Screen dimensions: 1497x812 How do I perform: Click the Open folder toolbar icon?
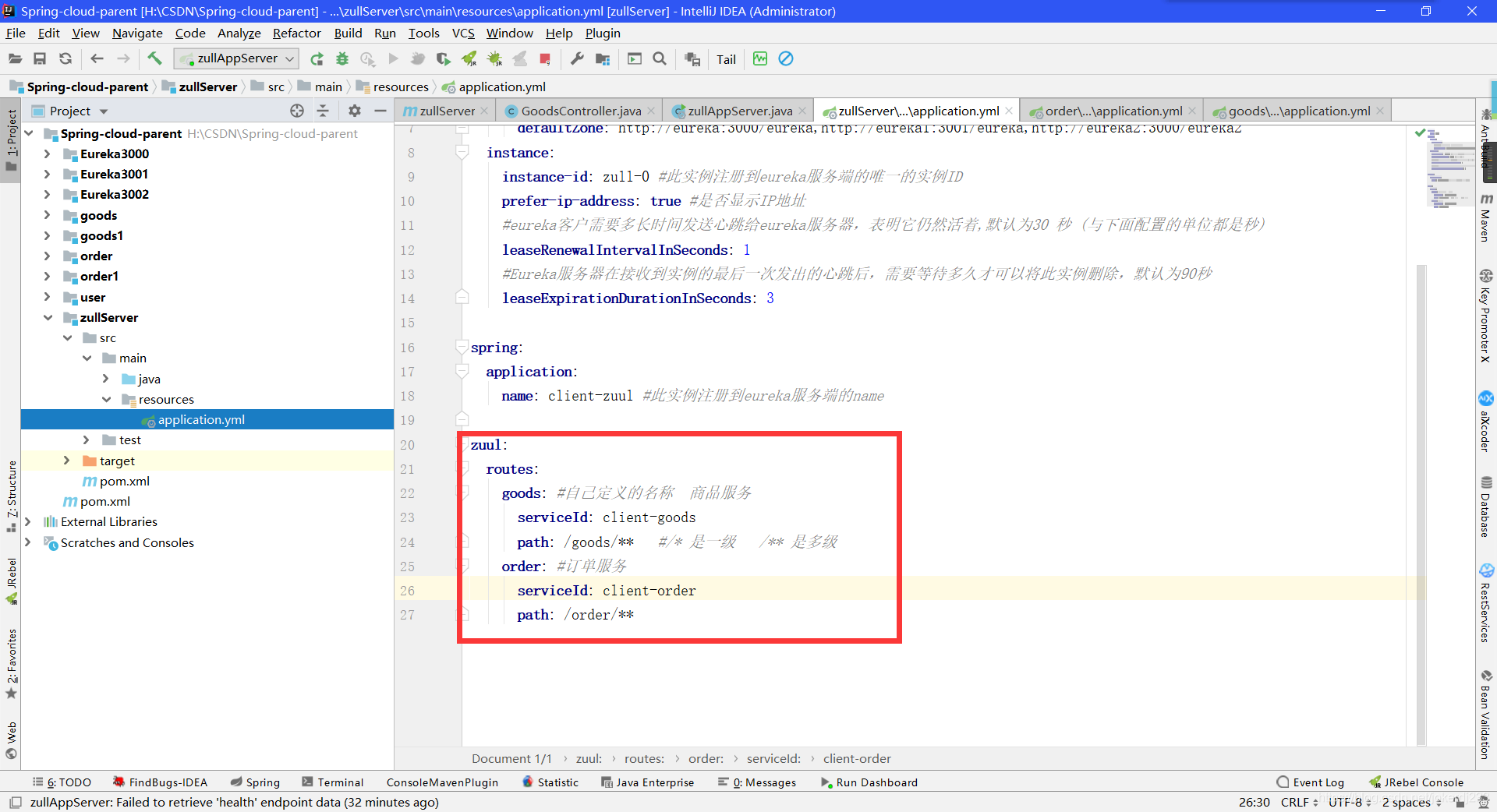click(x=15, y=58)
